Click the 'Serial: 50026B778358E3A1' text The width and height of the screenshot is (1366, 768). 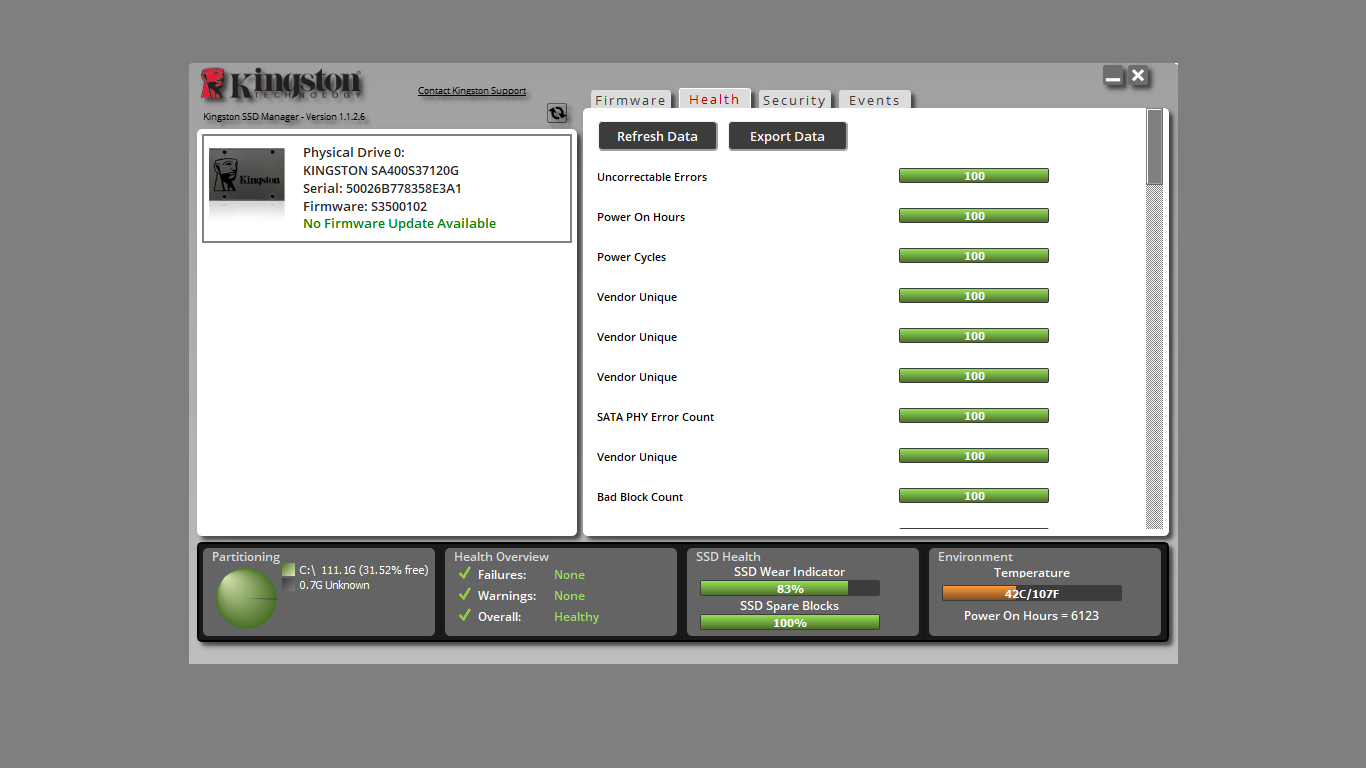[382, 189]
